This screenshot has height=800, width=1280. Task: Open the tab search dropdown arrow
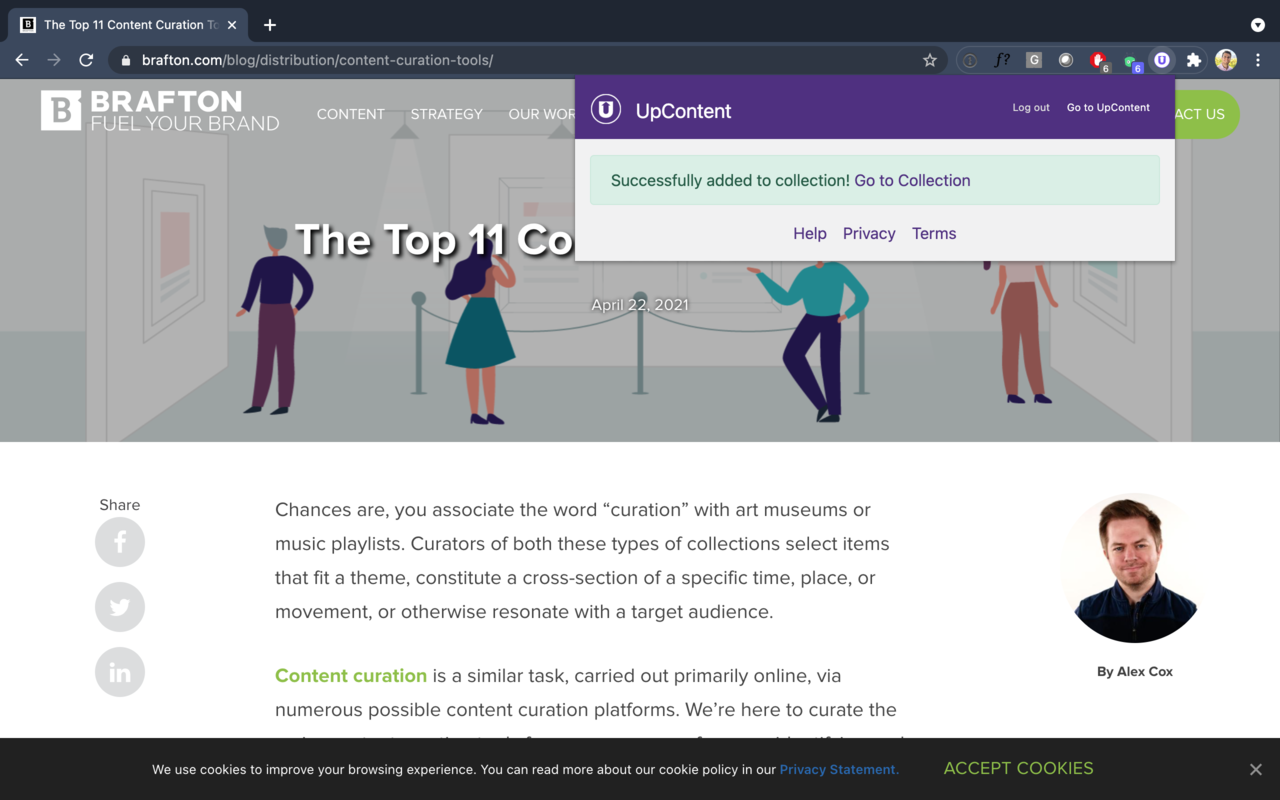pos(1258,25)
